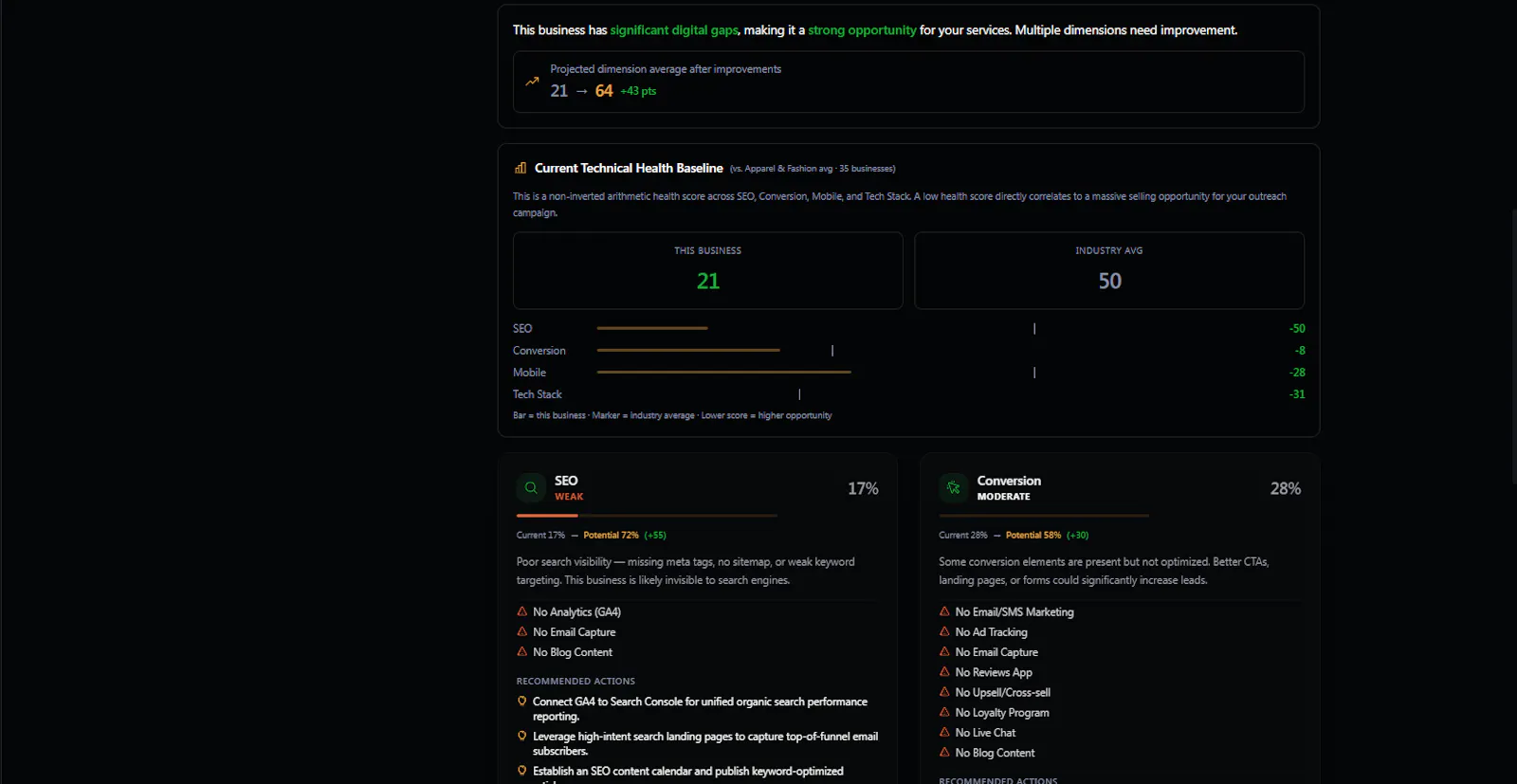
Task: Click the chart legend 'Bar = this business' text
Action: point(550,415)
